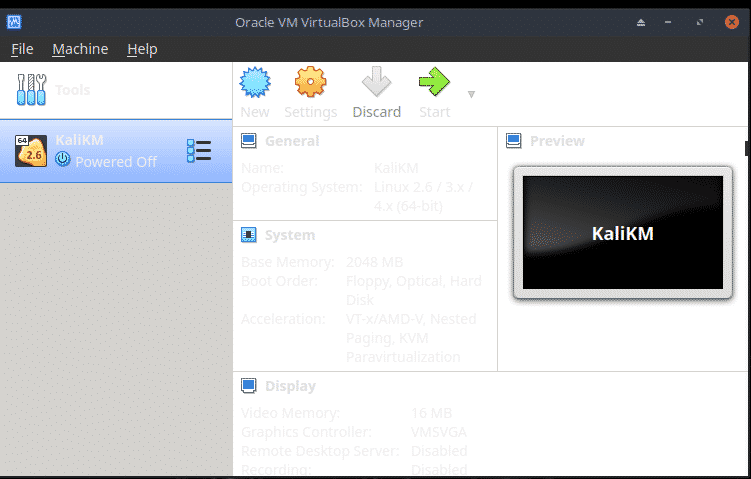Click the General section heading
751x479 pixels.
[292, 141]
